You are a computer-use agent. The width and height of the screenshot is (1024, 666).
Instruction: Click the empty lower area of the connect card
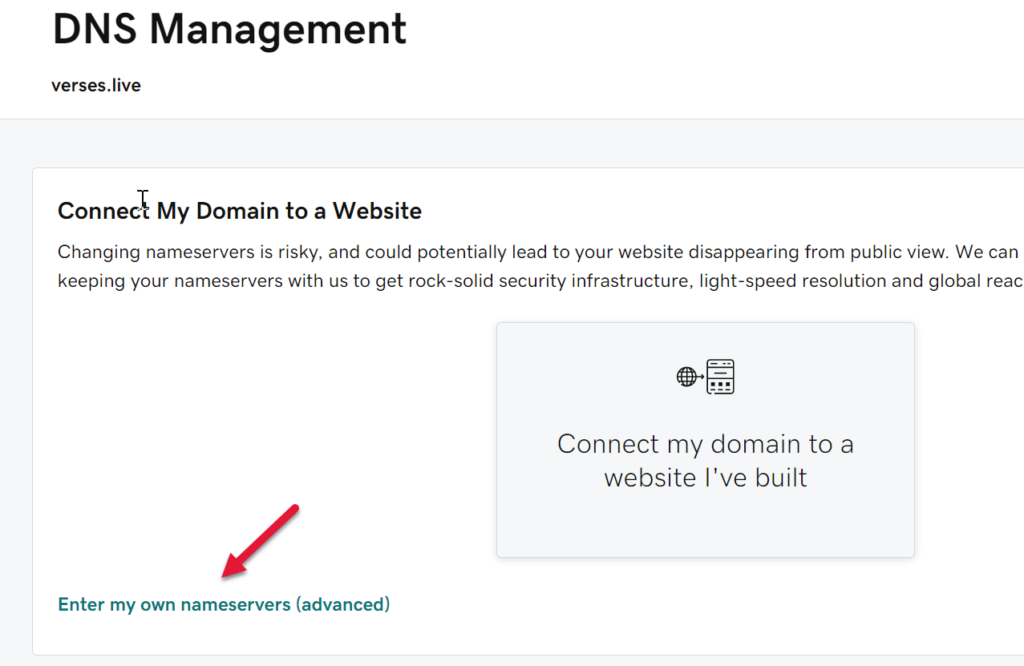705,525
